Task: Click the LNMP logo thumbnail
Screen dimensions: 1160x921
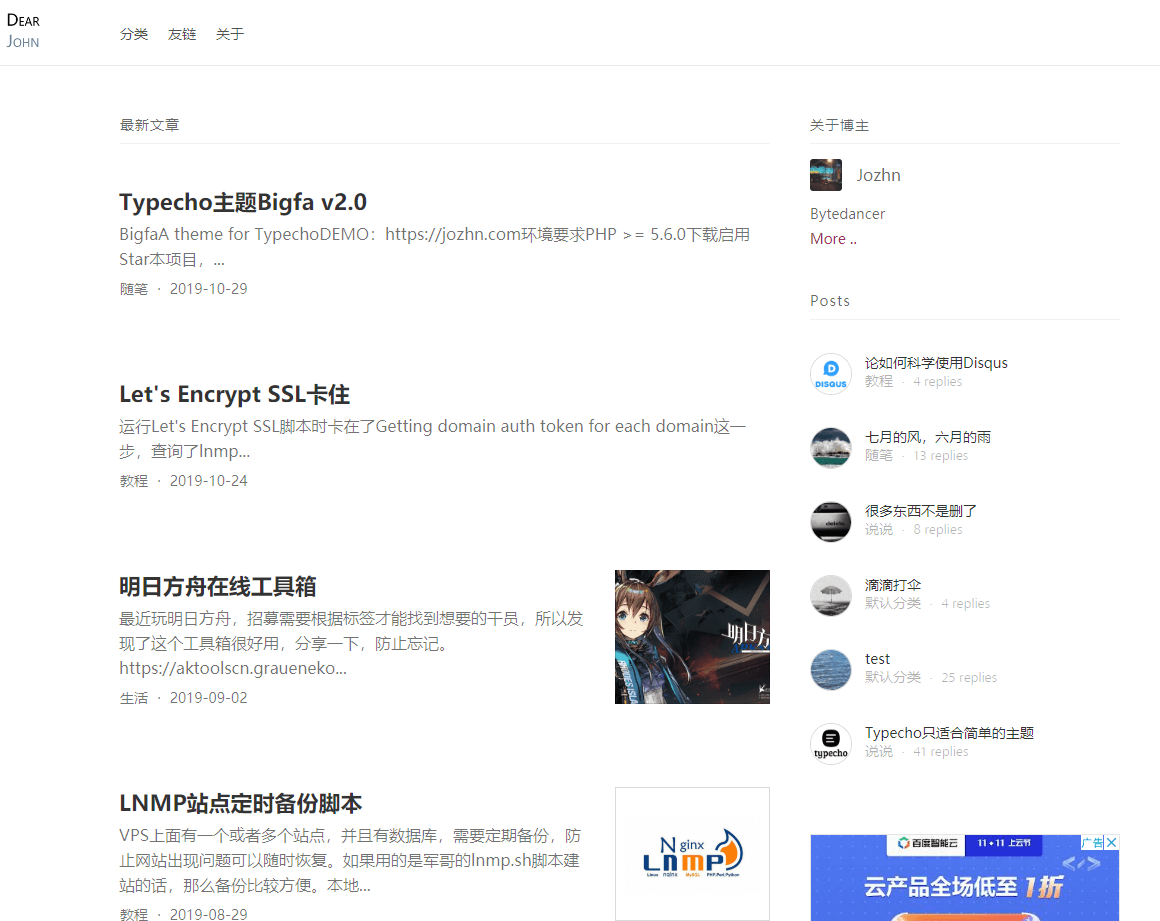Action: click(x=692, y=854)
